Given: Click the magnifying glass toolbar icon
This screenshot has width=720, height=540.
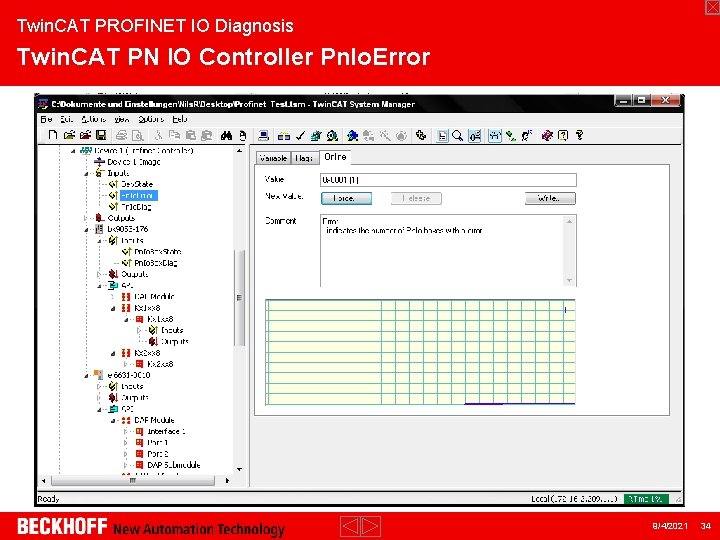Looking at the screenshot, I should tap(457, 135).
